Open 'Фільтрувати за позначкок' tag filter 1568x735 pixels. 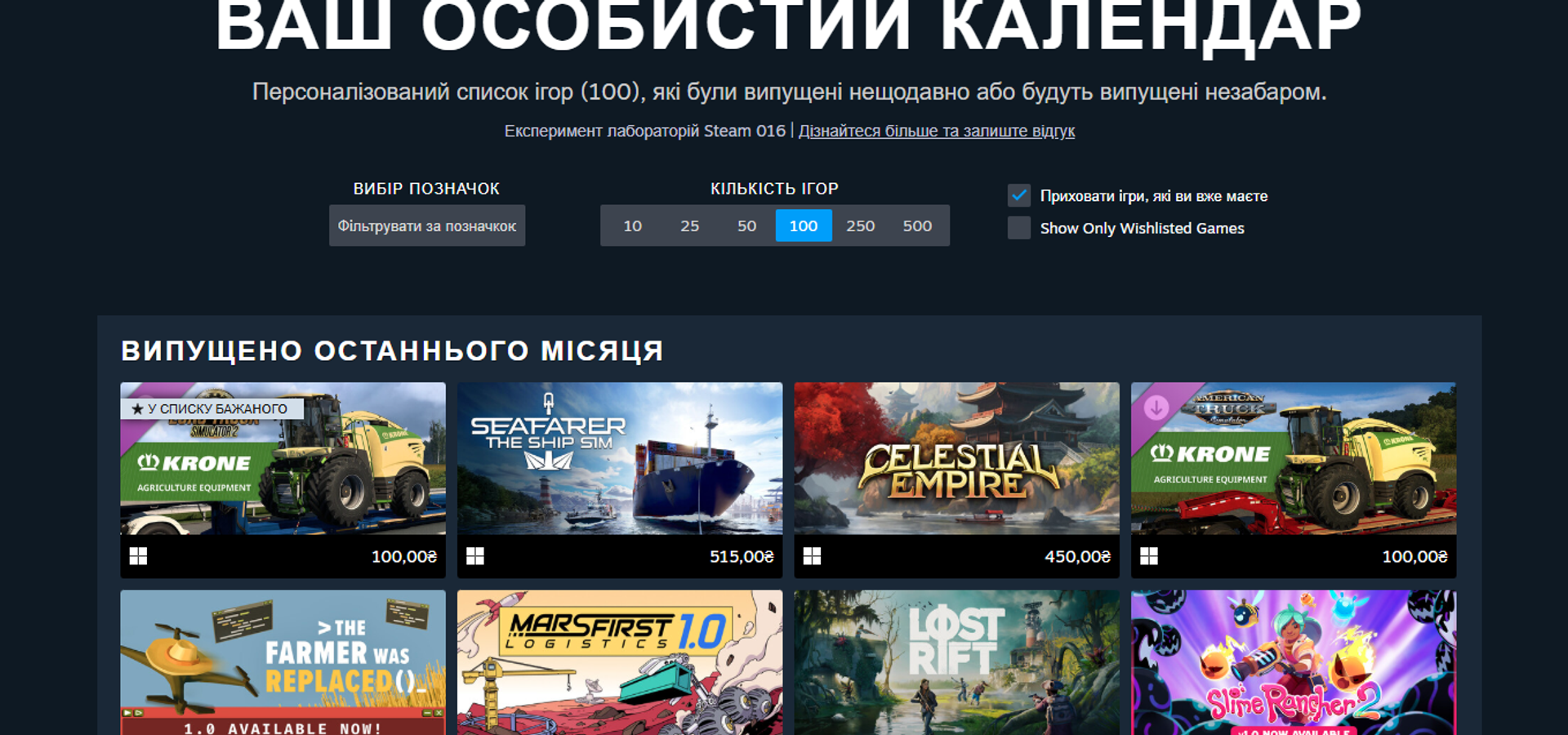coord(427,225)
